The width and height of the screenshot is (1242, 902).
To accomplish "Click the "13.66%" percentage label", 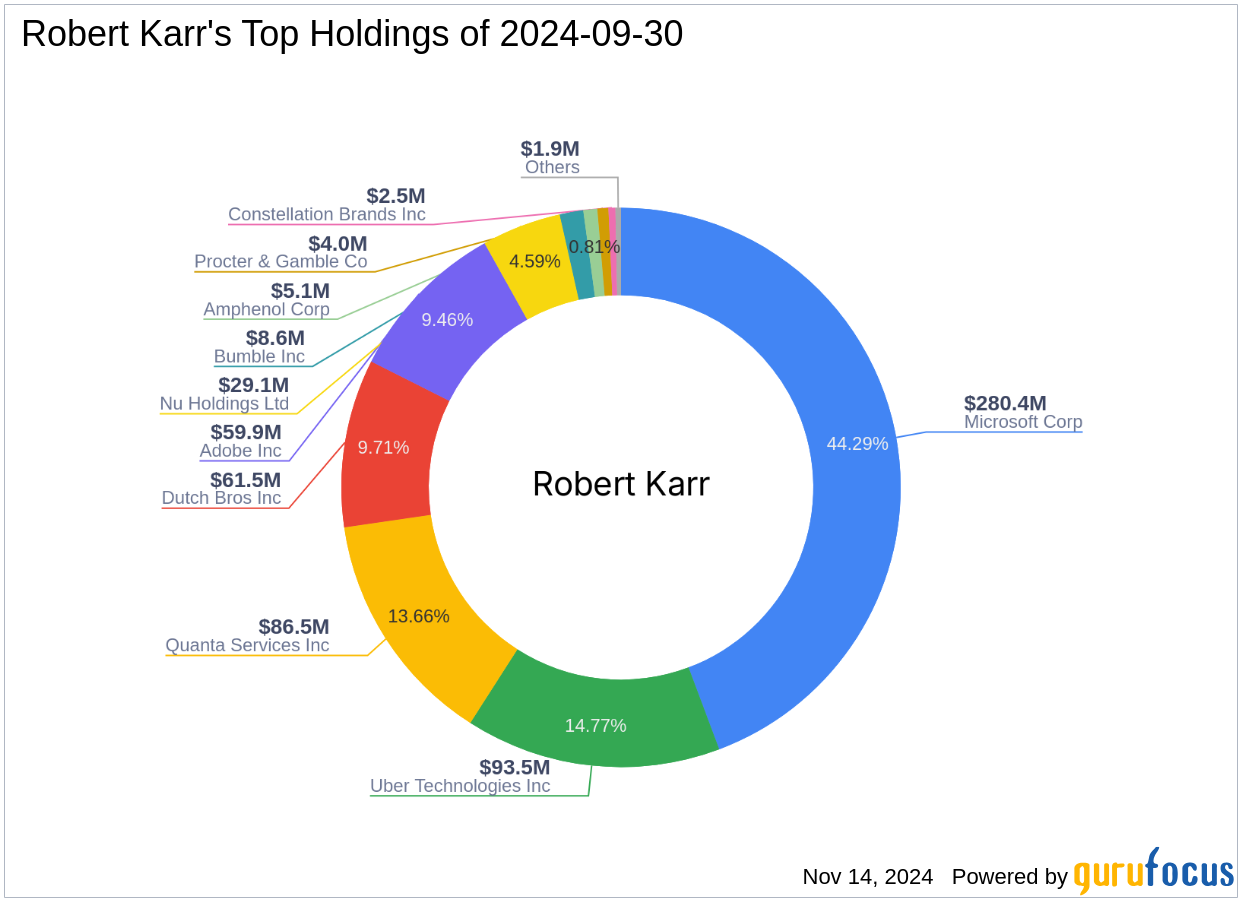I will (x=418, y=616).
